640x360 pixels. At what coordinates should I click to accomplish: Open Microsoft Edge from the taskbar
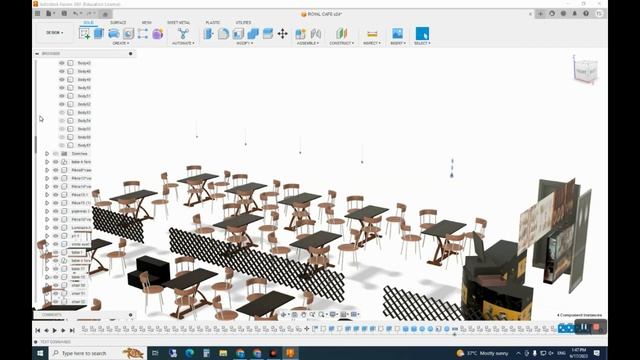point(189,353)
